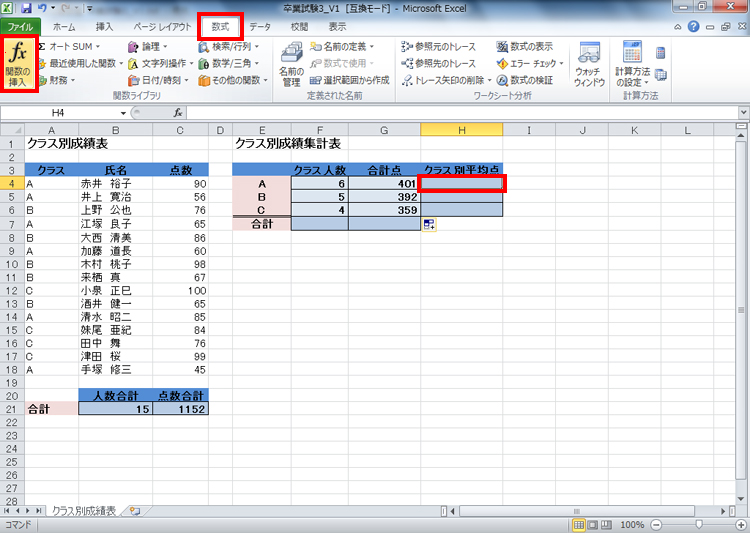This screenshot has width=750, height=533.
Task: Open the ファイル tab
Action: (20, 27)
